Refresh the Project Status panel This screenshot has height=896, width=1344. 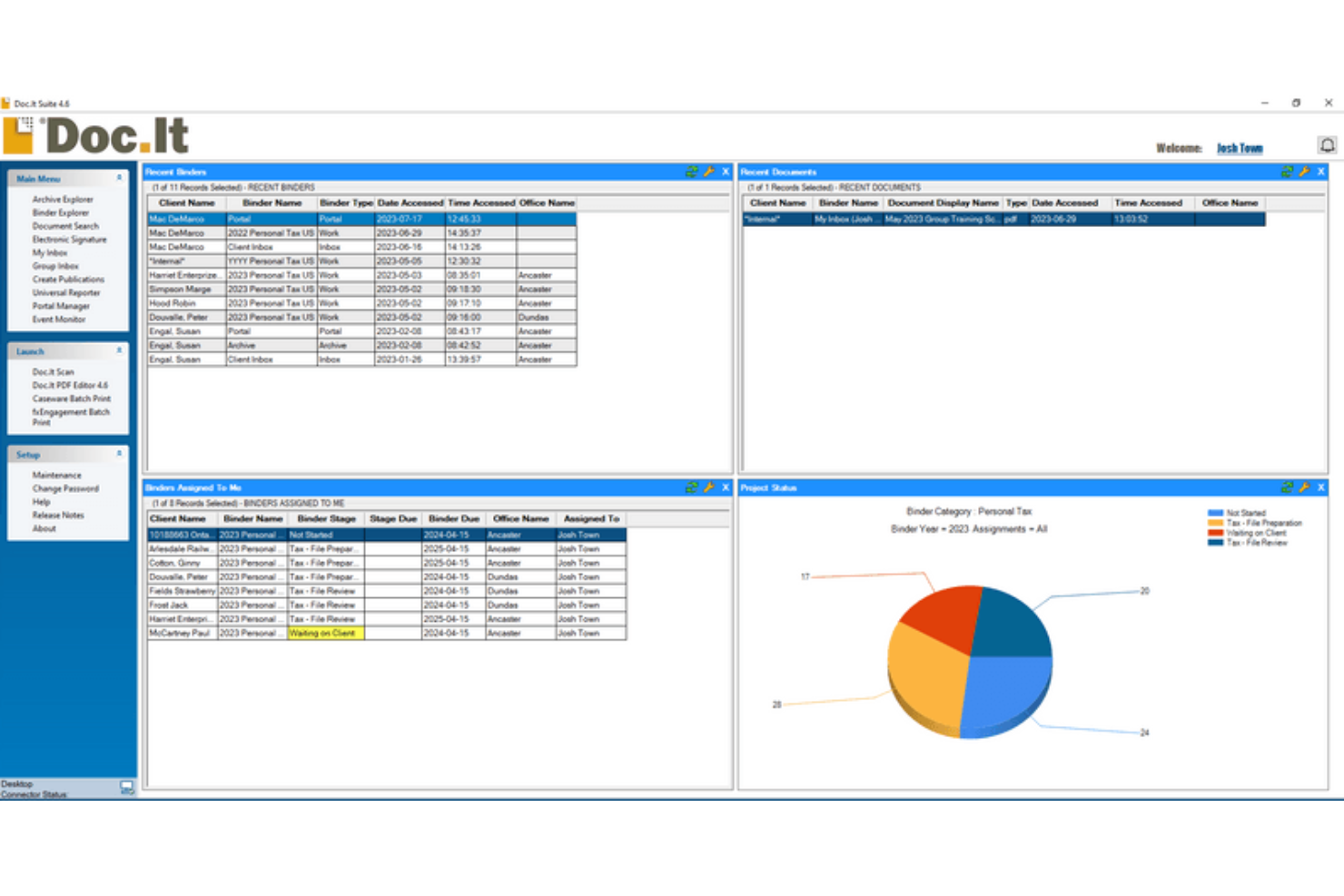coord(1287,487)
